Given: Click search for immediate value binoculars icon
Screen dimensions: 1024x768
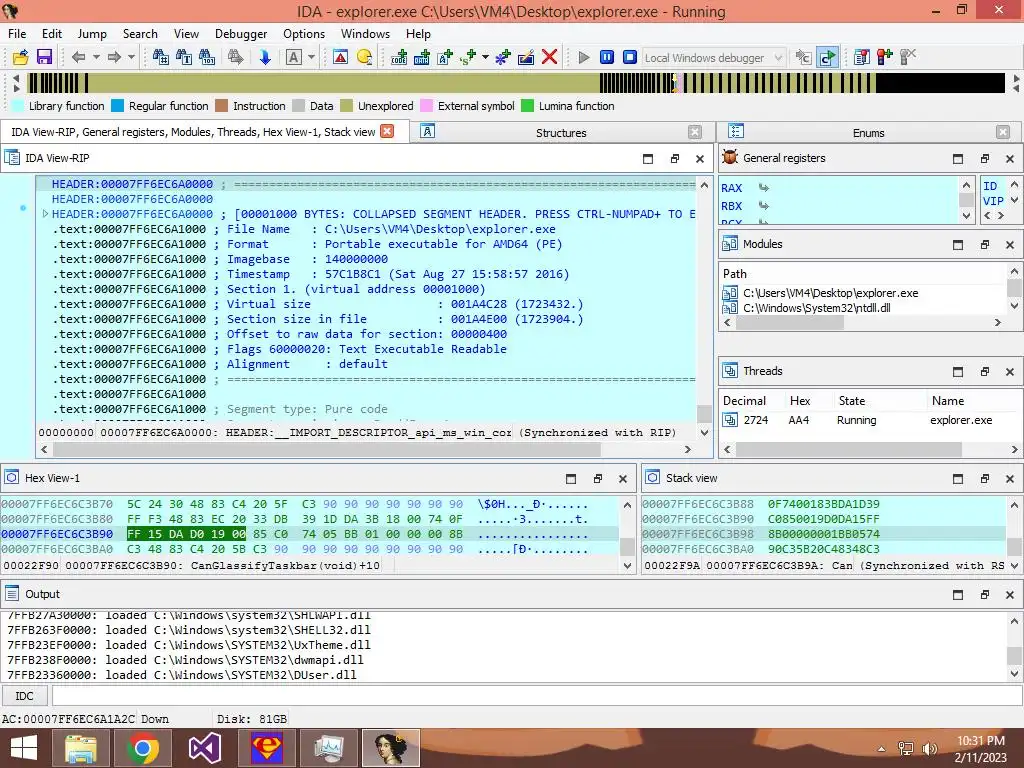Looking at the screenshot, I should 161,57.
